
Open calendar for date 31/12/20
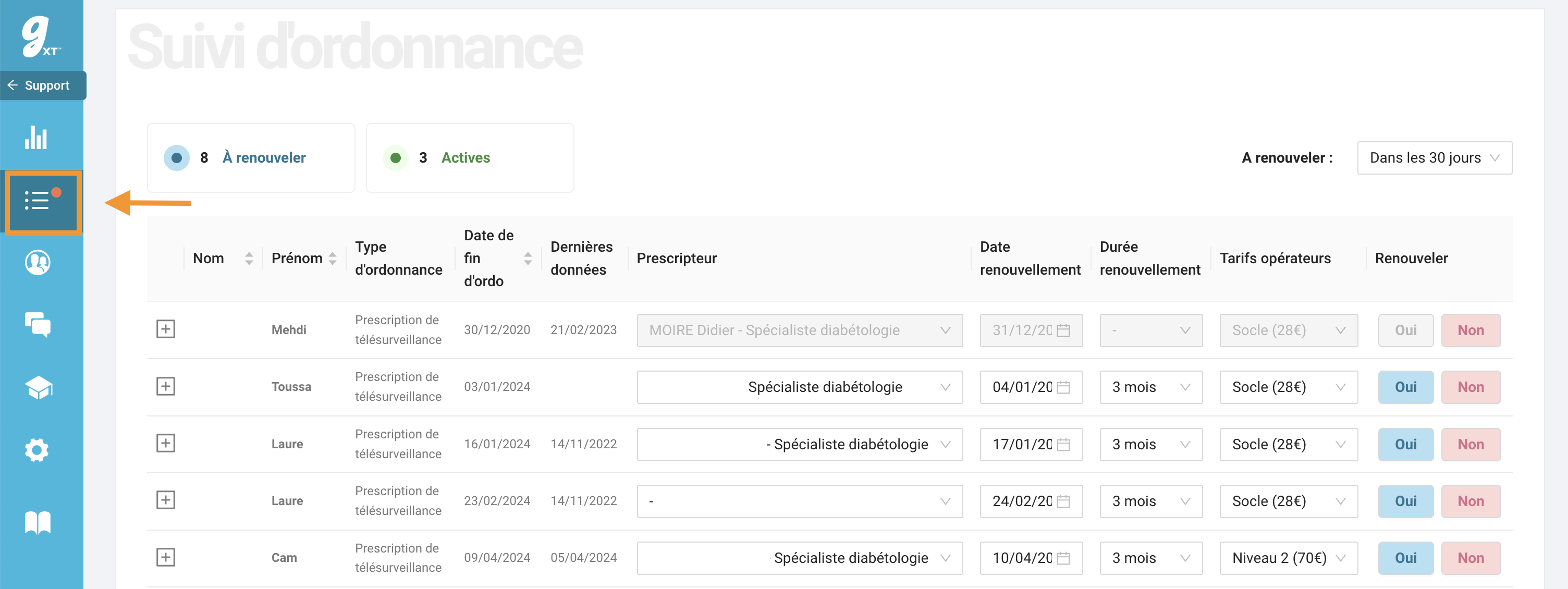click(x=1063, y=330)
